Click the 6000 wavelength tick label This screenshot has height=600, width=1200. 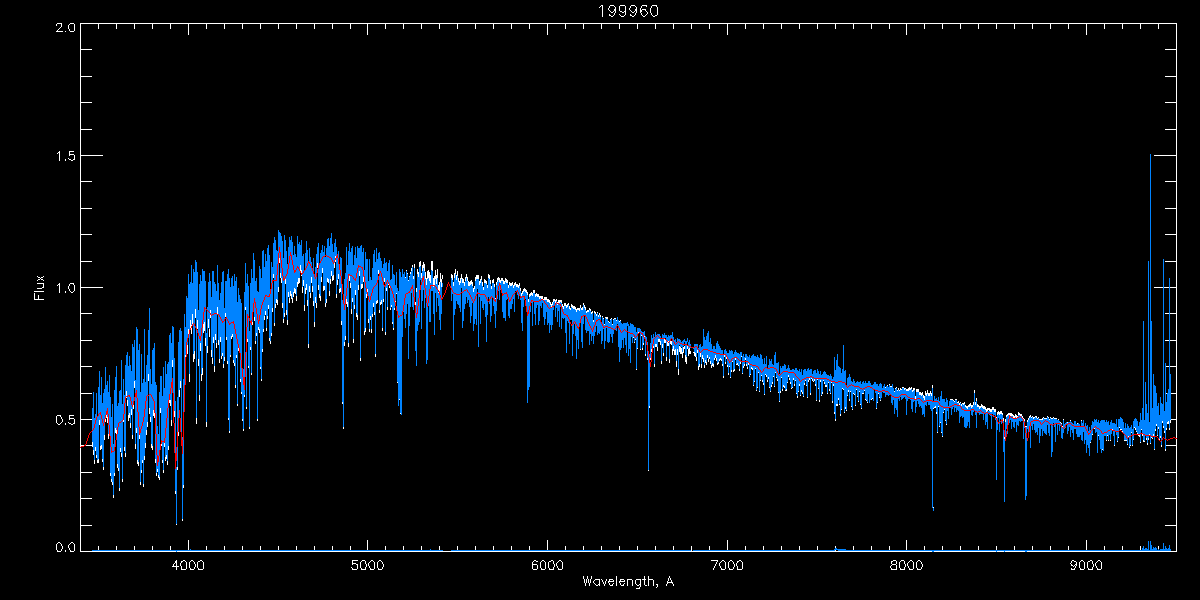[x=547, y=565]
